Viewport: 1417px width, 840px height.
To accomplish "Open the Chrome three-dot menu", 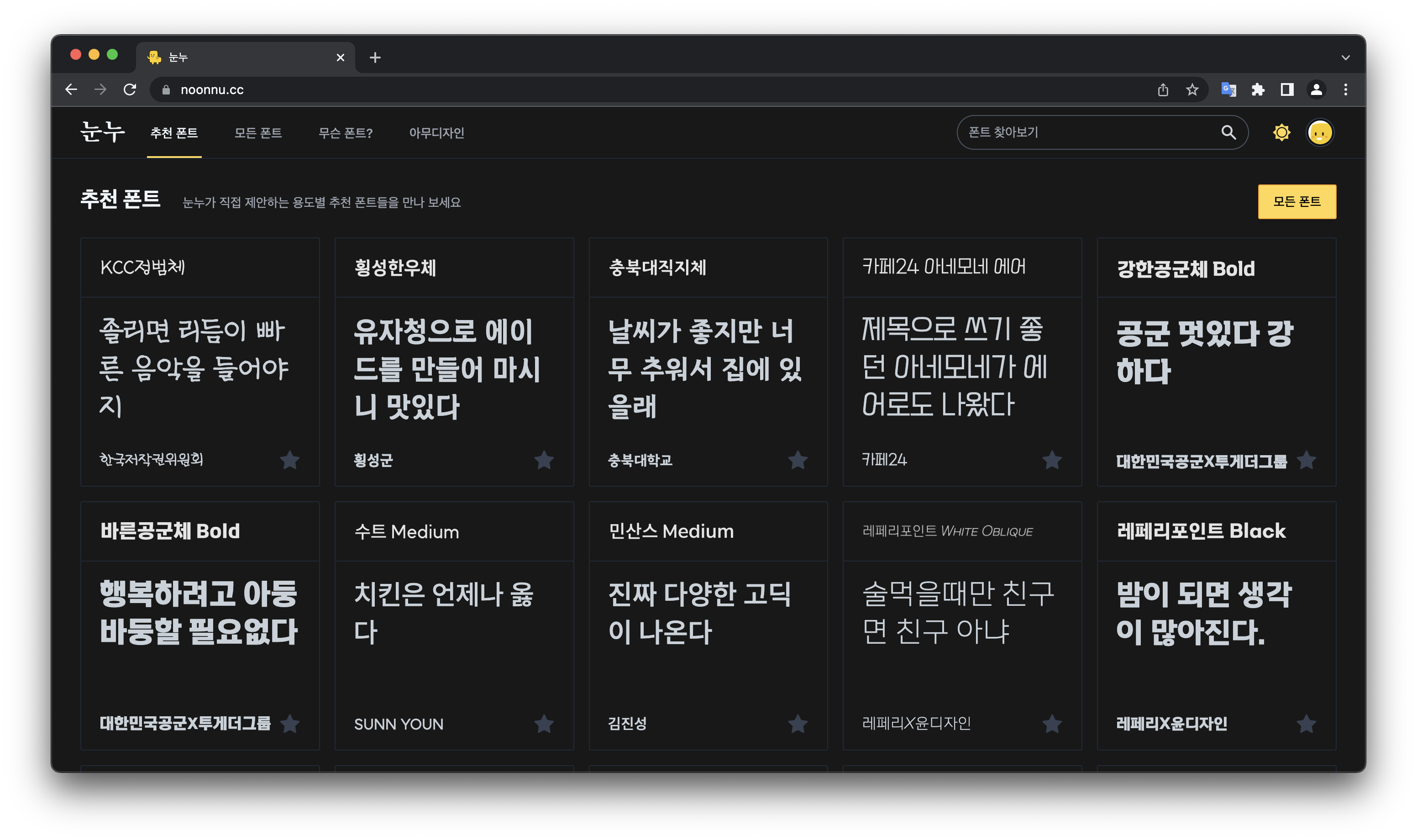I will 1346,89.
